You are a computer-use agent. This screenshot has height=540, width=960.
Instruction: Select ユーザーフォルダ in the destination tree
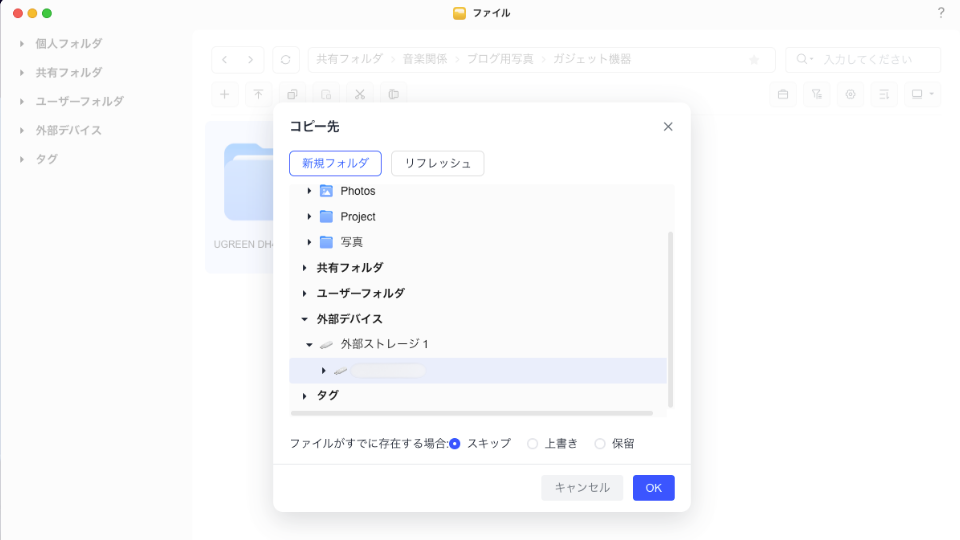pos(360,294)
